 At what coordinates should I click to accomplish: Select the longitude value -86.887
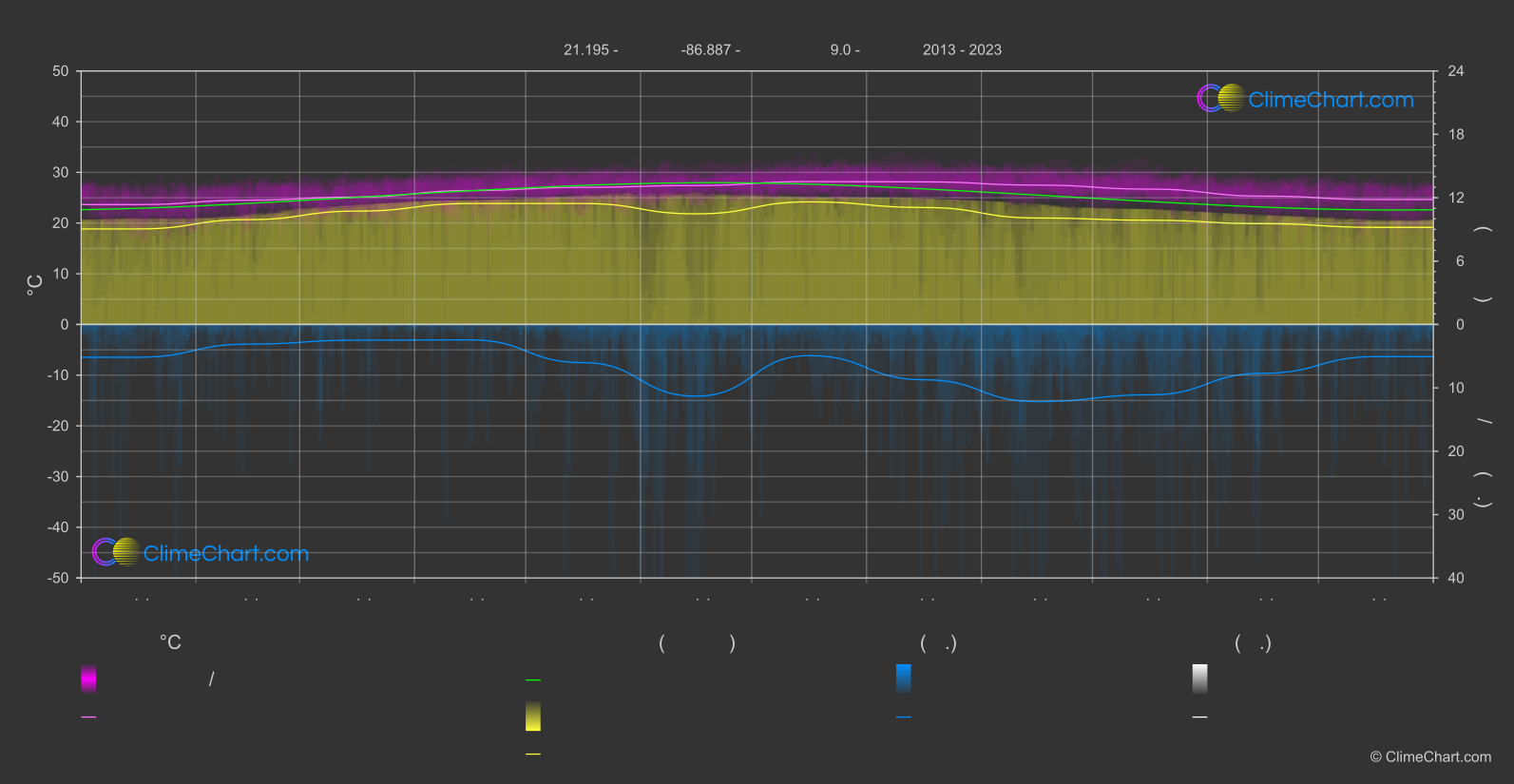pyautogui.click(x=706, y=49)
